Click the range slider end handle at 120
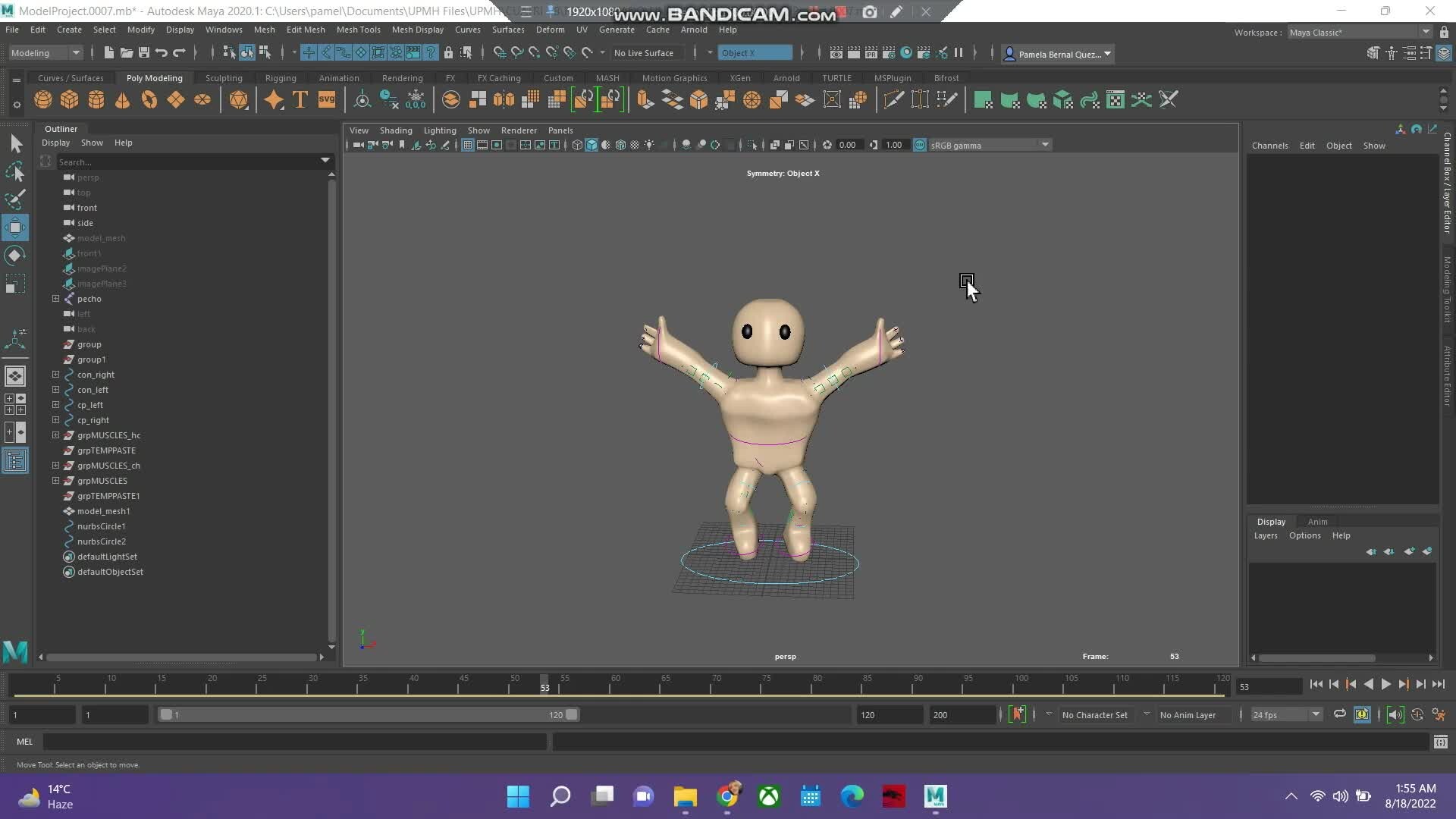 pos(572,714)
